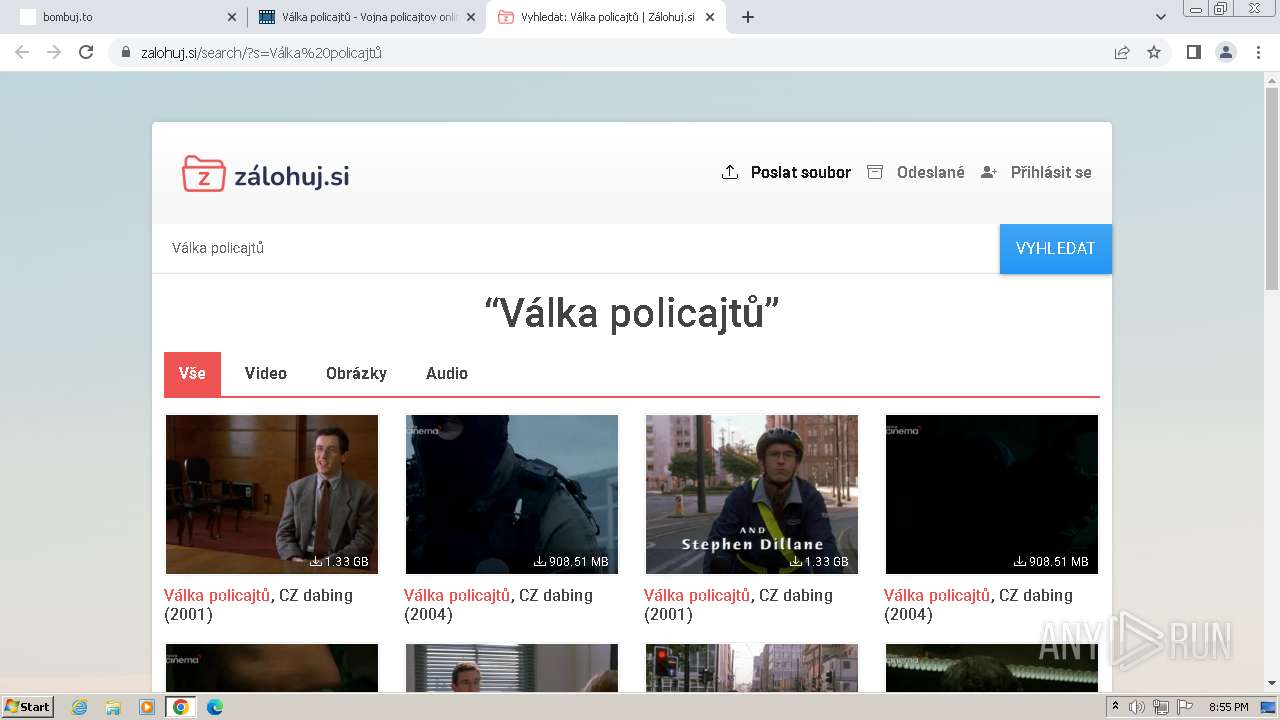Select the Video filter tab
1280x720 pixels.
pos(266,373)
